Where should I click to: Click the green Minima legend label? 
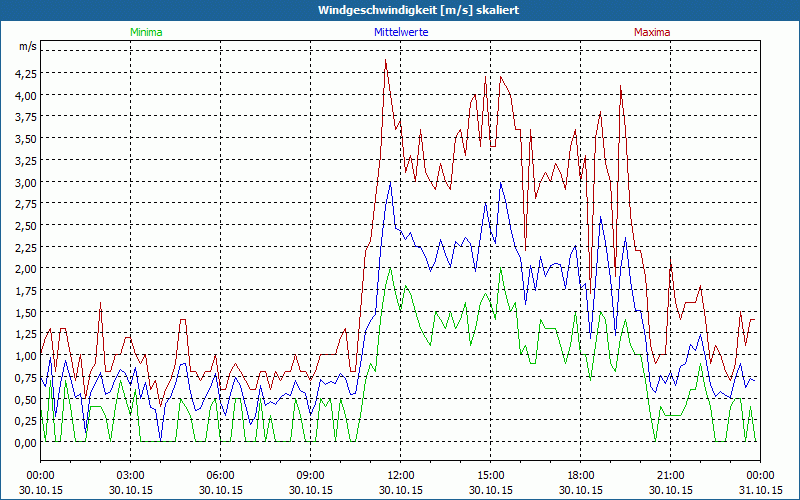coord(146,32)
